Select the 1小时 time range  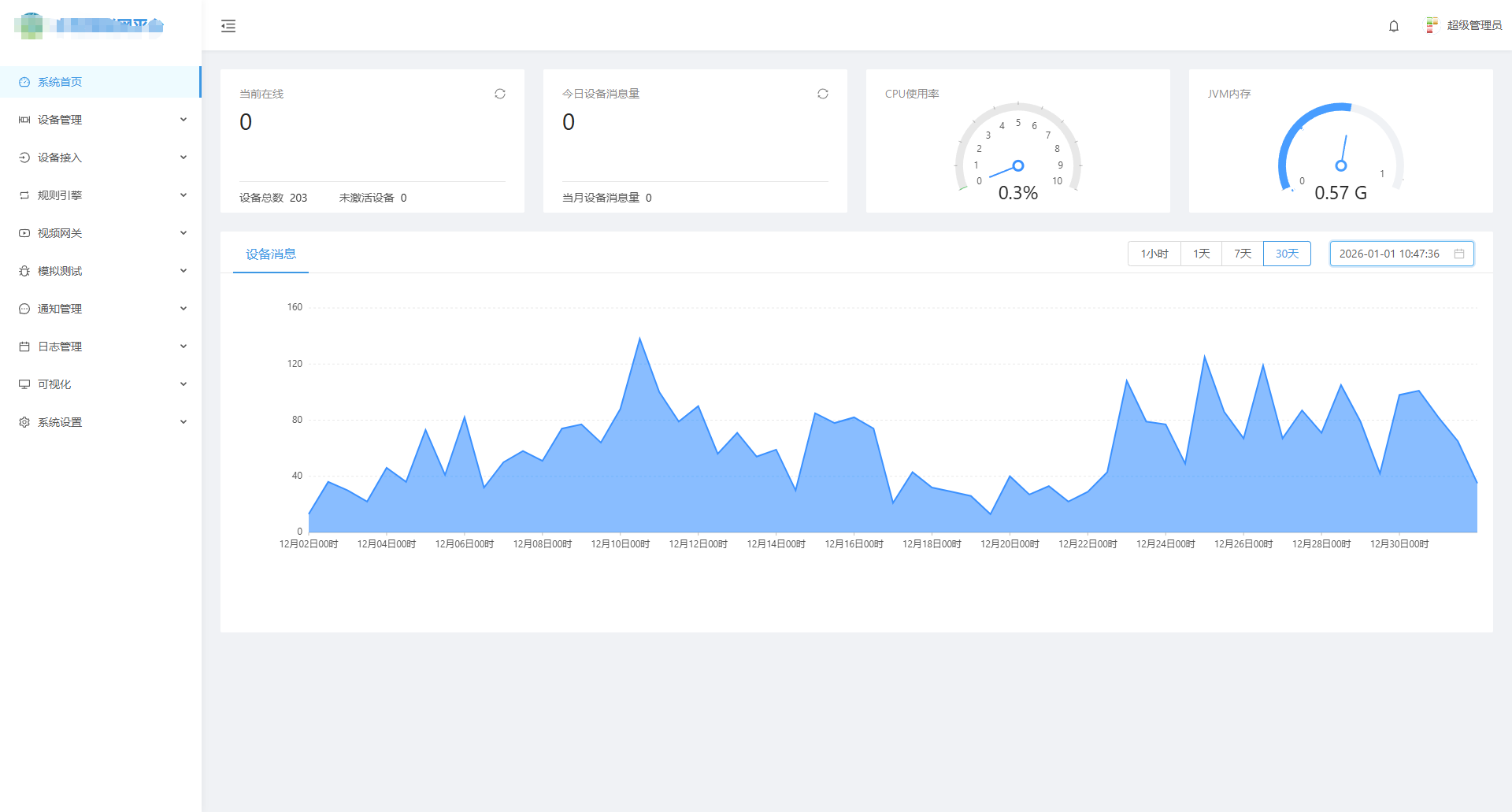point(1154,254)
